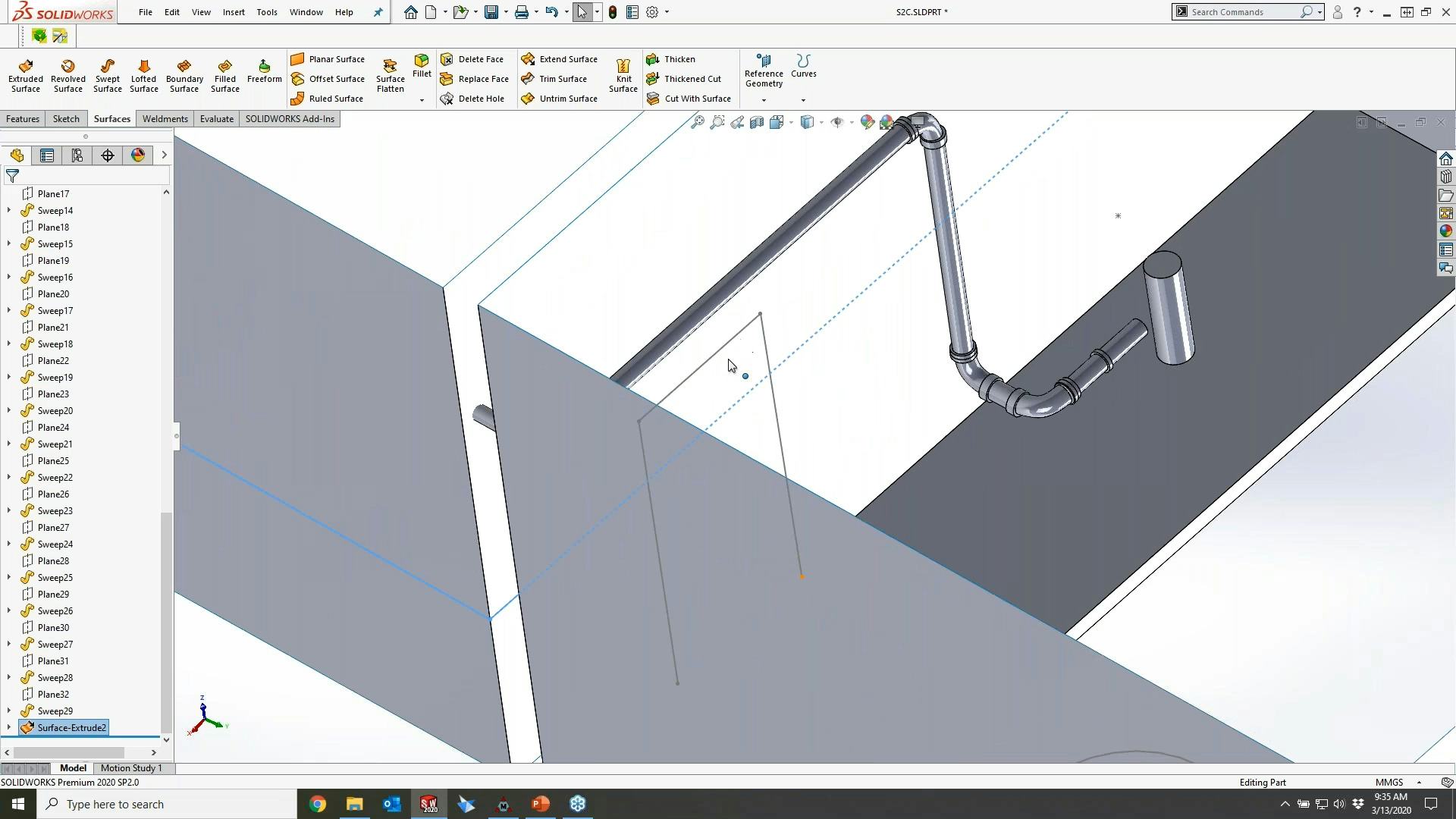Open the ConfigurationManager tab icon
The width and height of the screenshot is (1456, 819).
77,155
